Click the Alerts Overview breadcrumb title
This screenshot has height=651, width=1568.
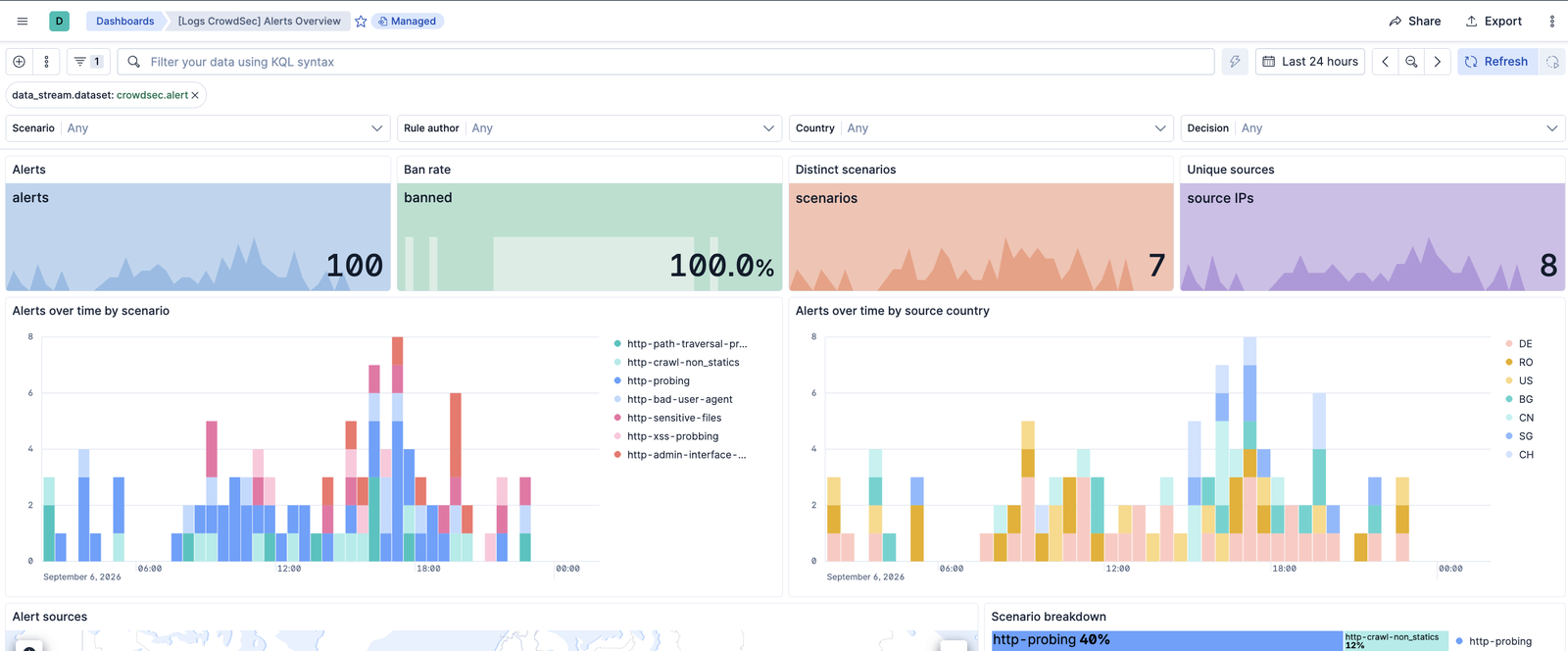[259, 21]
